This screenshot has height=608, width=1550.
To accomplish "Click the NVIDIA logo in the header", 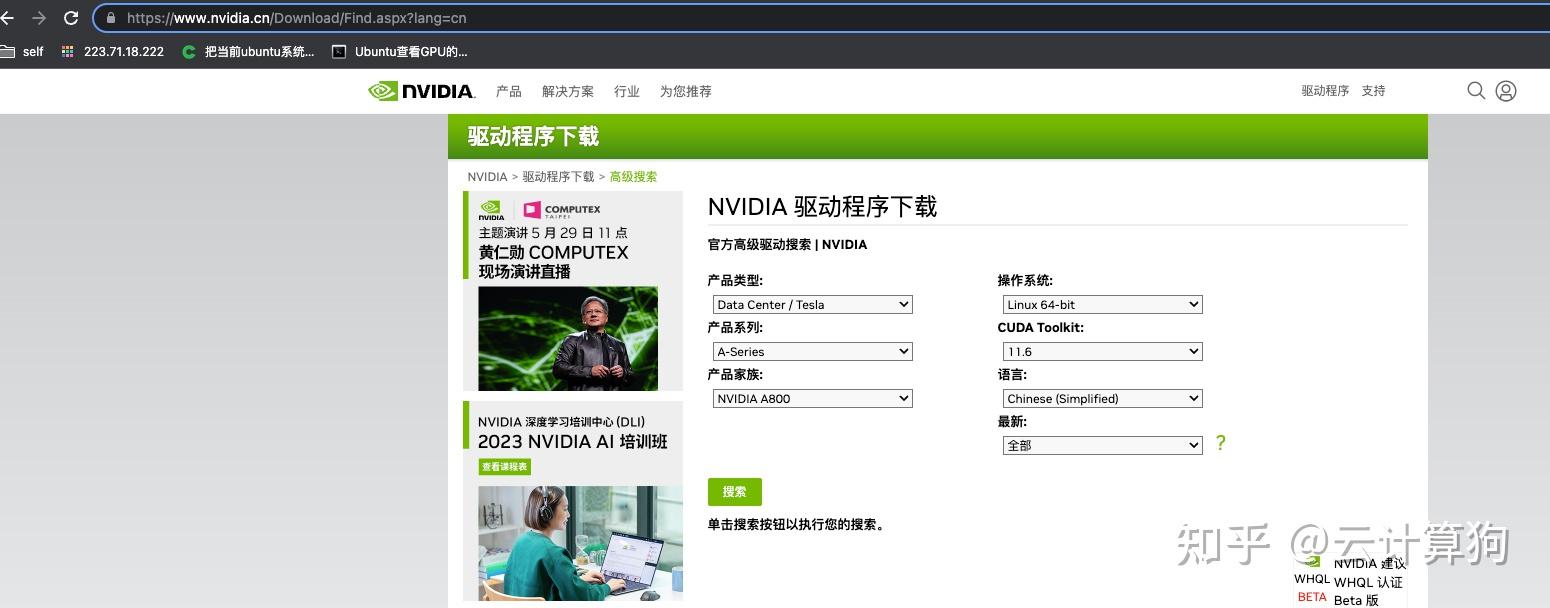I will click(x=421, y=90).
